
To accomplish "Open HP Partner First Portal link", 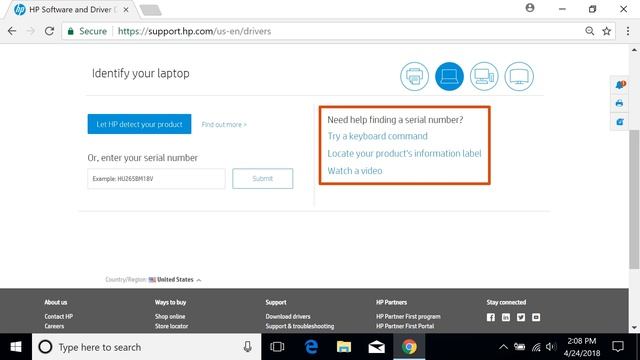I will click(405, 326).
